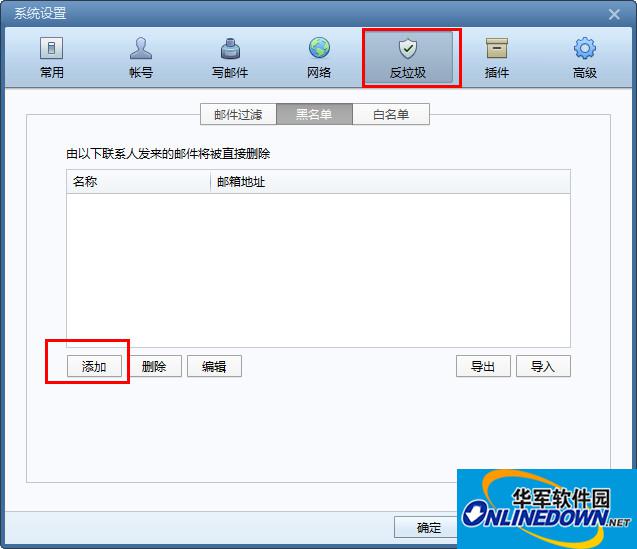Switch to the 邮件过滤 tab
The width and height of the screenshot is (637, 549).
tap(238, 115)
